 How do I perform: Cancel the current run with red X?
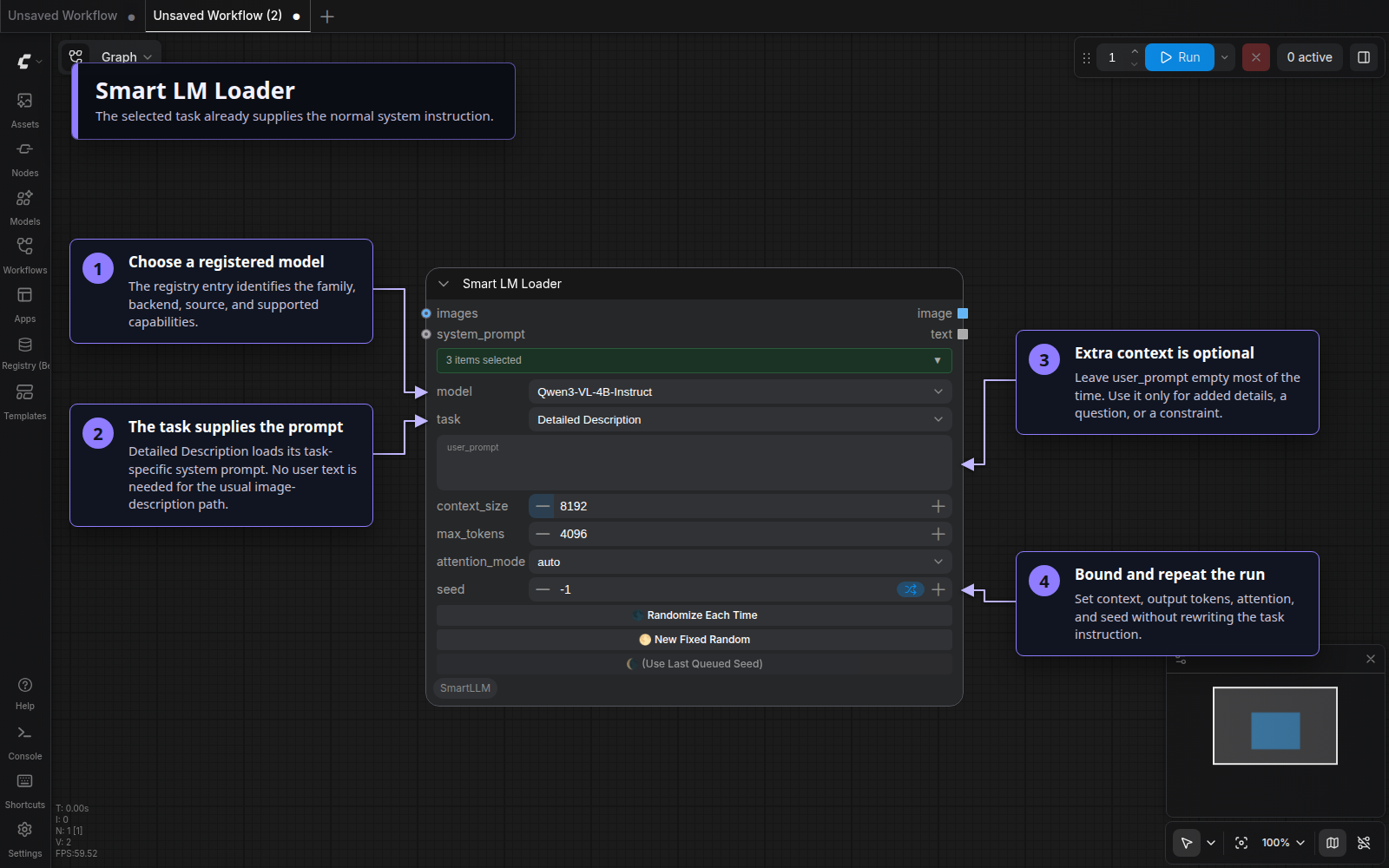coord(1255,57)
